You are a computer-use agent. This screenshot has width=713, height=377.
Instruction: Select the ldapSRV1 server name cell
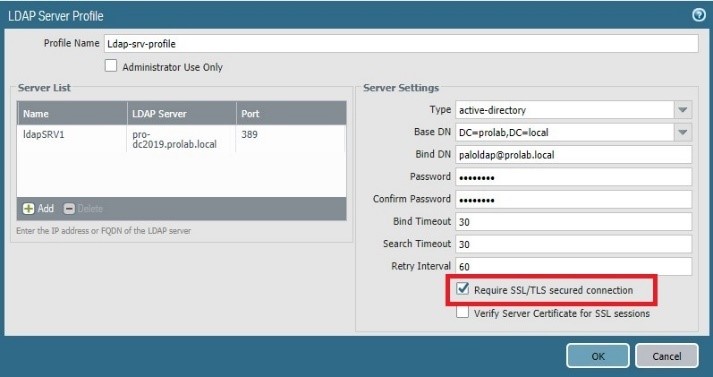coord(72,138)
